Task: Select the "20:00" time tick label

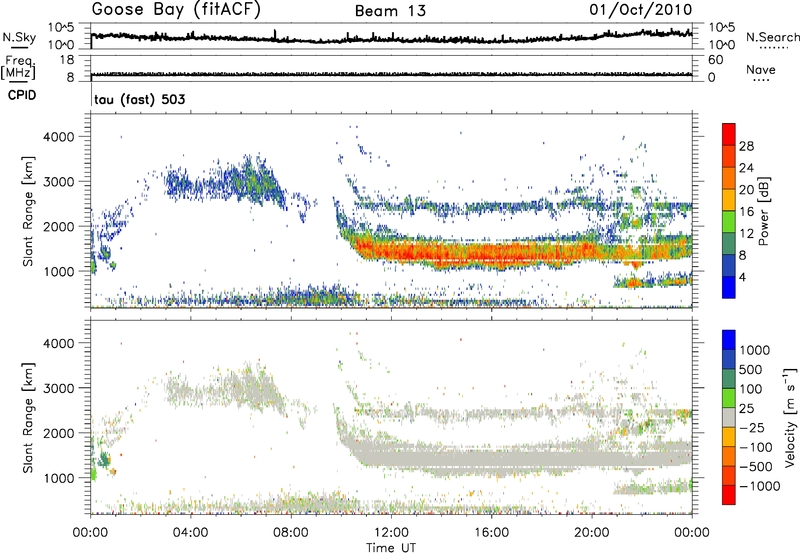Action: coord(591,533)
